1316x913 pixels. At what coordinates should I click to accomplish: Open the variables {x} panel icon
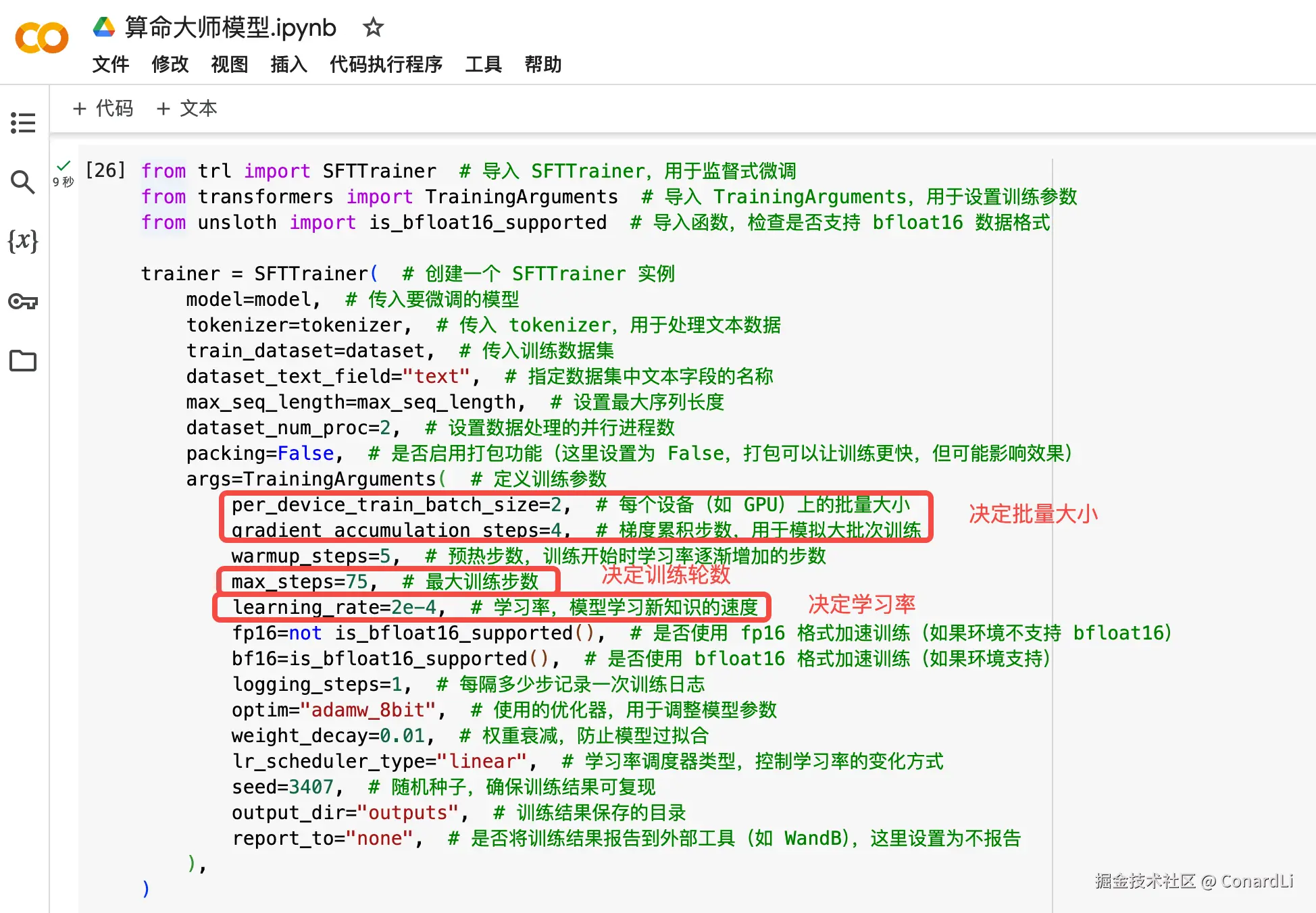tap(23, 241)
